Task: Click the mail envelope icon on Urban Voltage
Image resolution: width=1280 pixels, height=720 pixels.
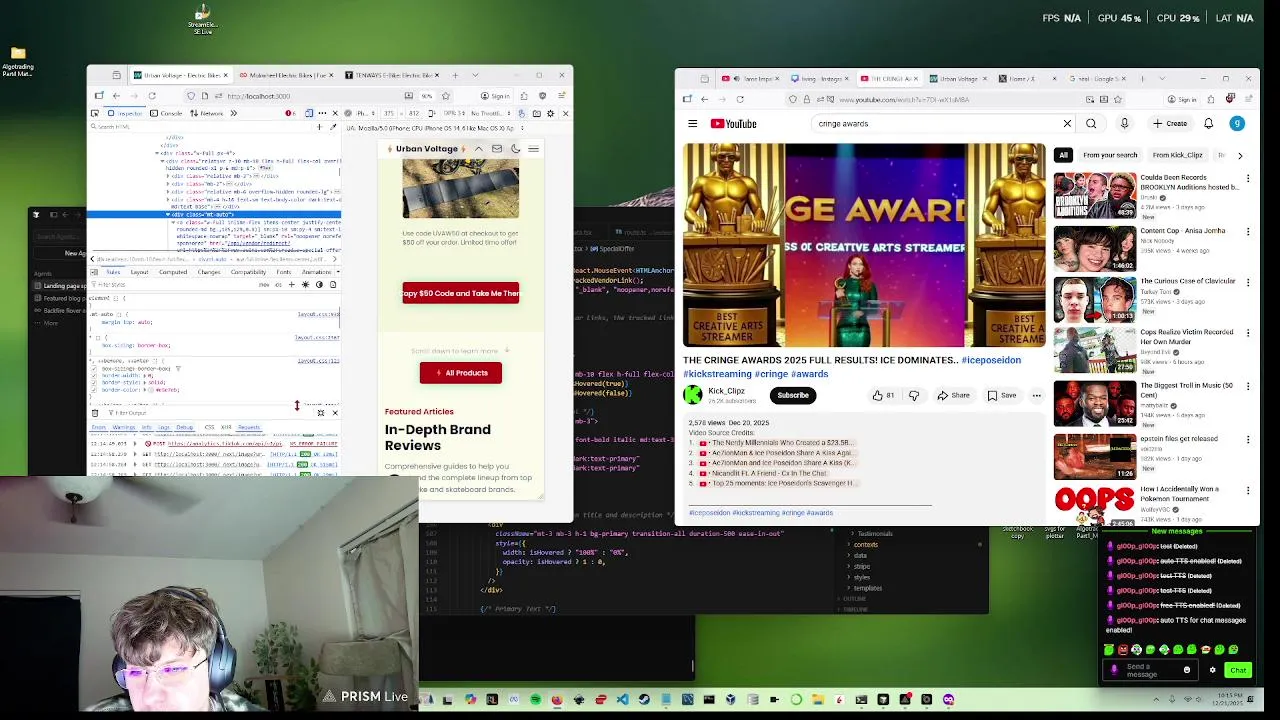Action: pos(496,149)
